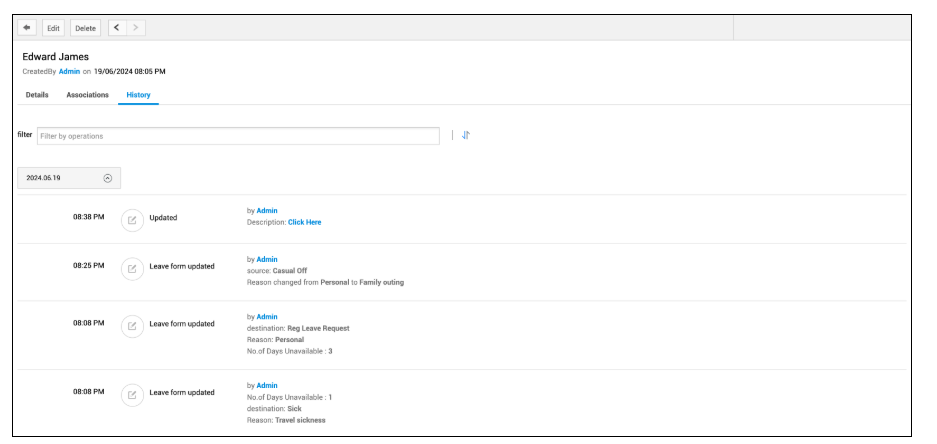The height and width of the screenshot is (444, 937).
Task: Click the Admin link in the Casual Off entry
Action: 267,260
